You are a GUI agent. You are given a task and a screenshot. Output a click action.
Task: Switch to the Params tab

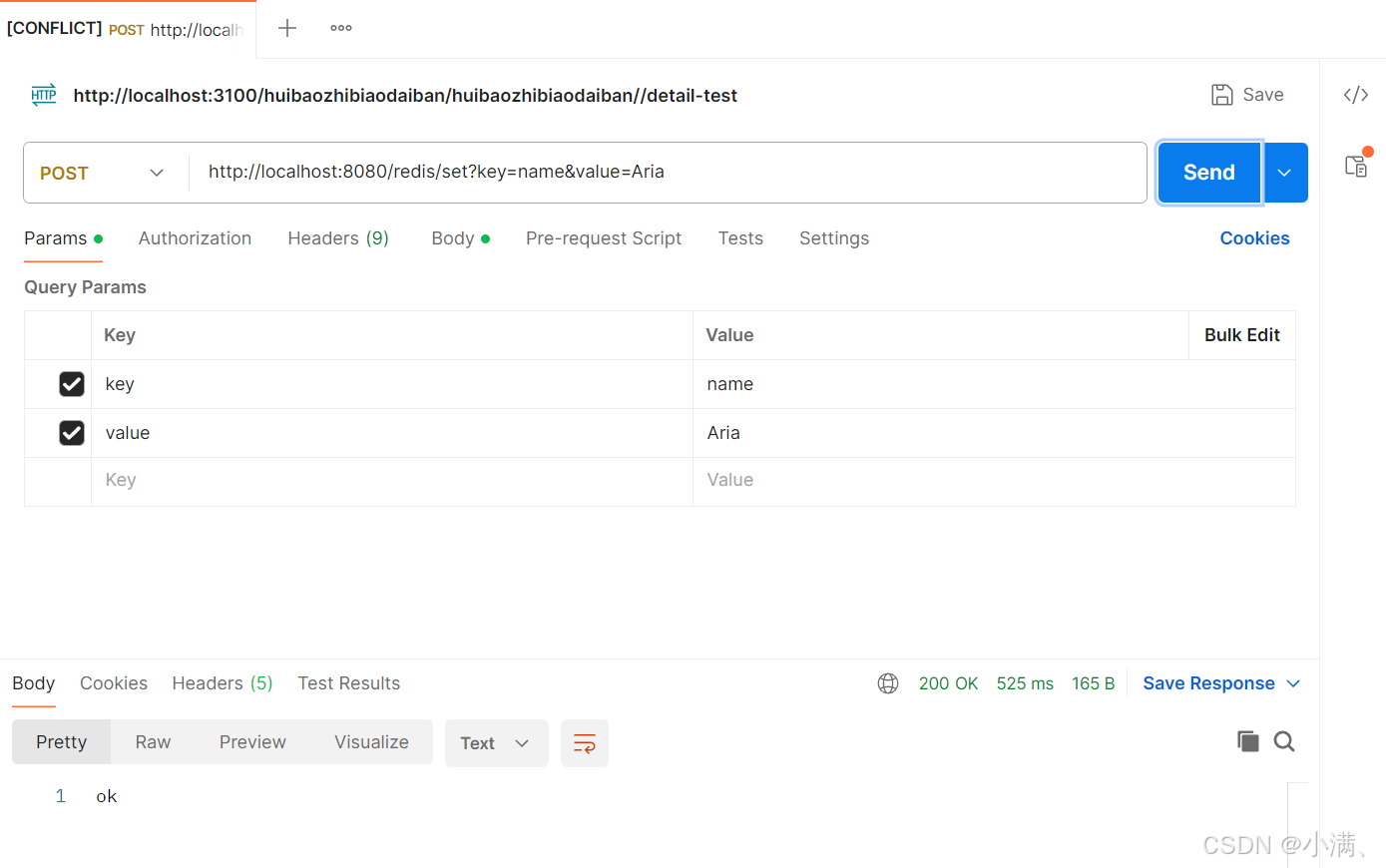click(x=64, y=238)
